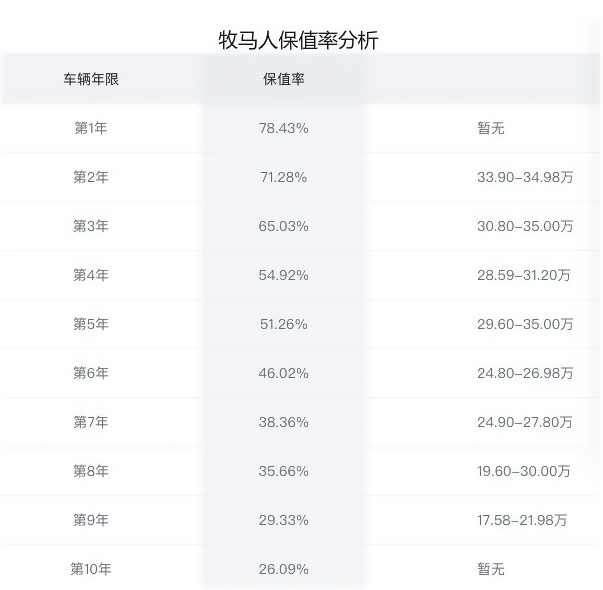The width and height of the screenshot is (603, 590).
Task: Open the 24.80–26.98万 price range
Action: (x=525, y=373)
